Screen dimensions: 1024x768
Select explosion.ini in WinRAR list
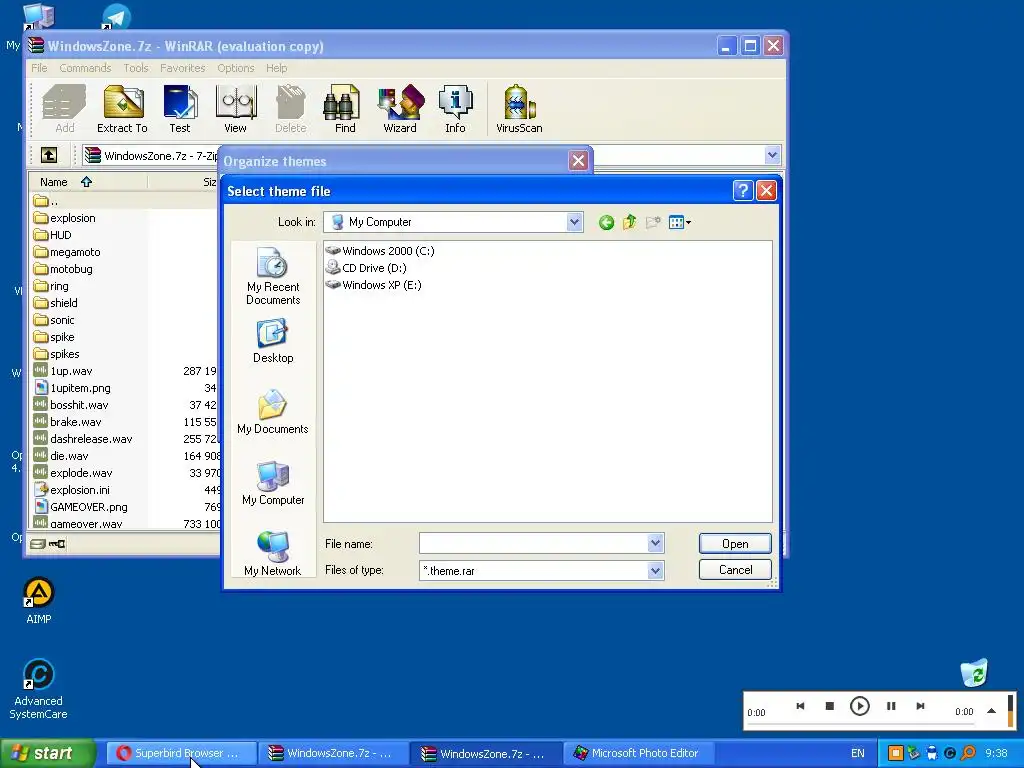click(x=72, y=490)
